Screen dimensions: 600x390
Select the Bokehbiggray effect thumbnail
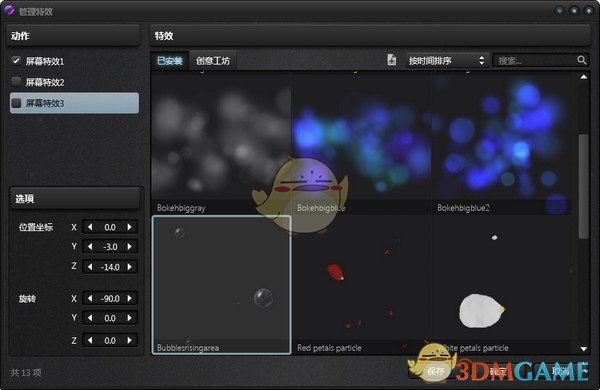221,144
